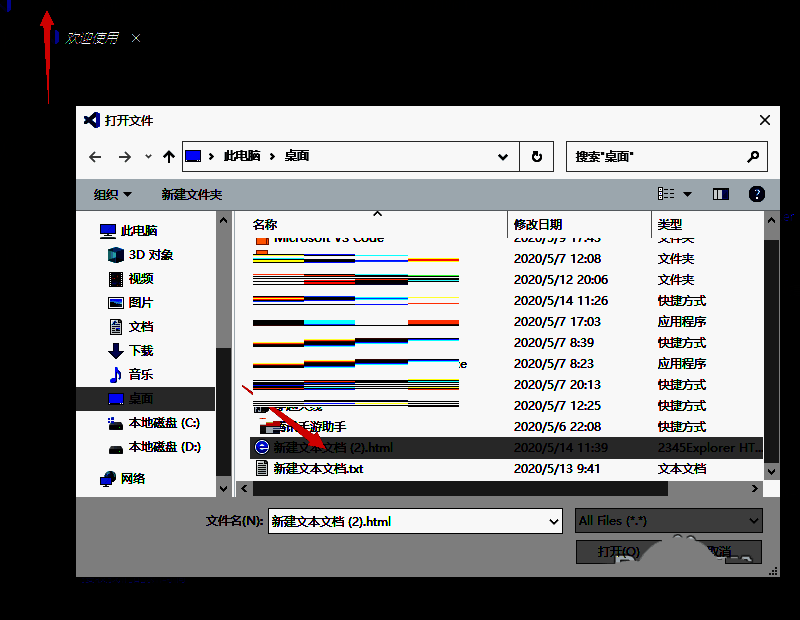Open the 组织 dropdown
The width and height of the screenshot is (800, 620).
pyautogui.click(x=110, y=193)
